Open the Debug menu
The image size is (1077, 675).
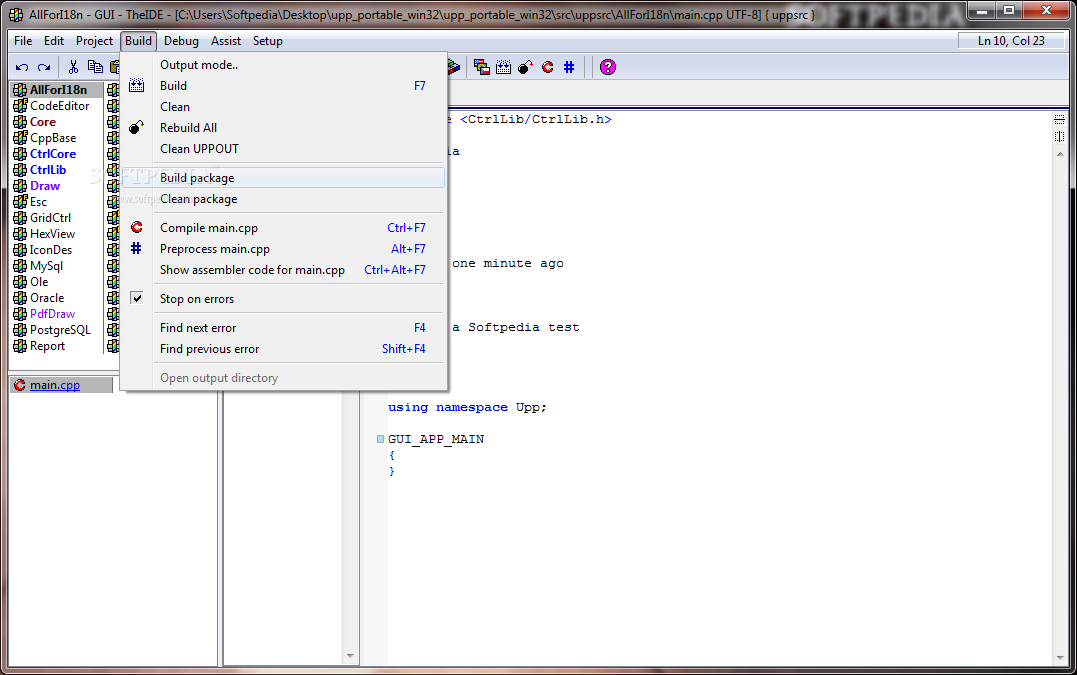click(181, 41)
